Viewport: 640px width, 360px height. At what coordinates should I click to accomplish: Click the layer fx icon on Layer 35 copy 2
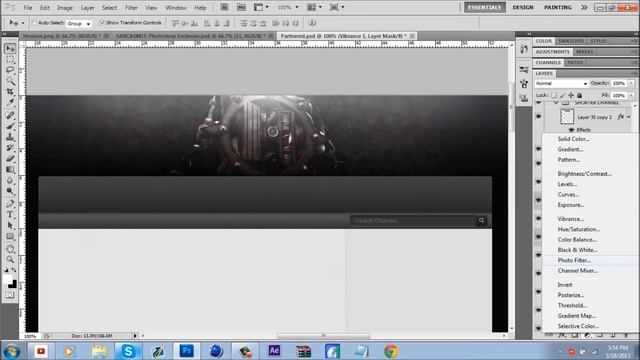620,117
